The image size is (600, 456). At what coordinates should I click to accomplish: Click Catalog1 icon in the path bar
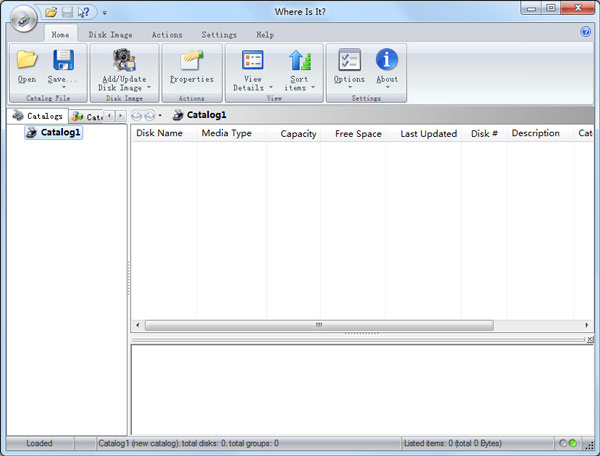[178, 115]
